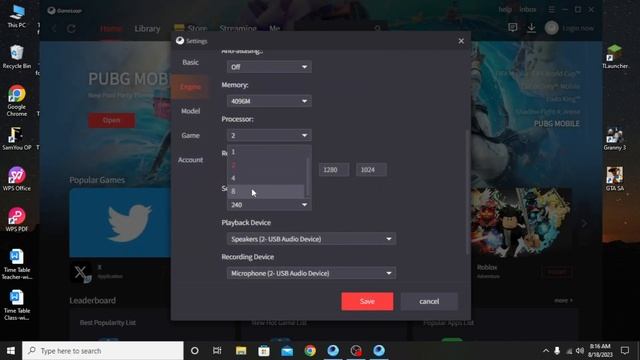Open TLauncher desktop shortcut
The width and height of the screenshot is (640, 360).
pyautogui.click(x=615, y=57)
